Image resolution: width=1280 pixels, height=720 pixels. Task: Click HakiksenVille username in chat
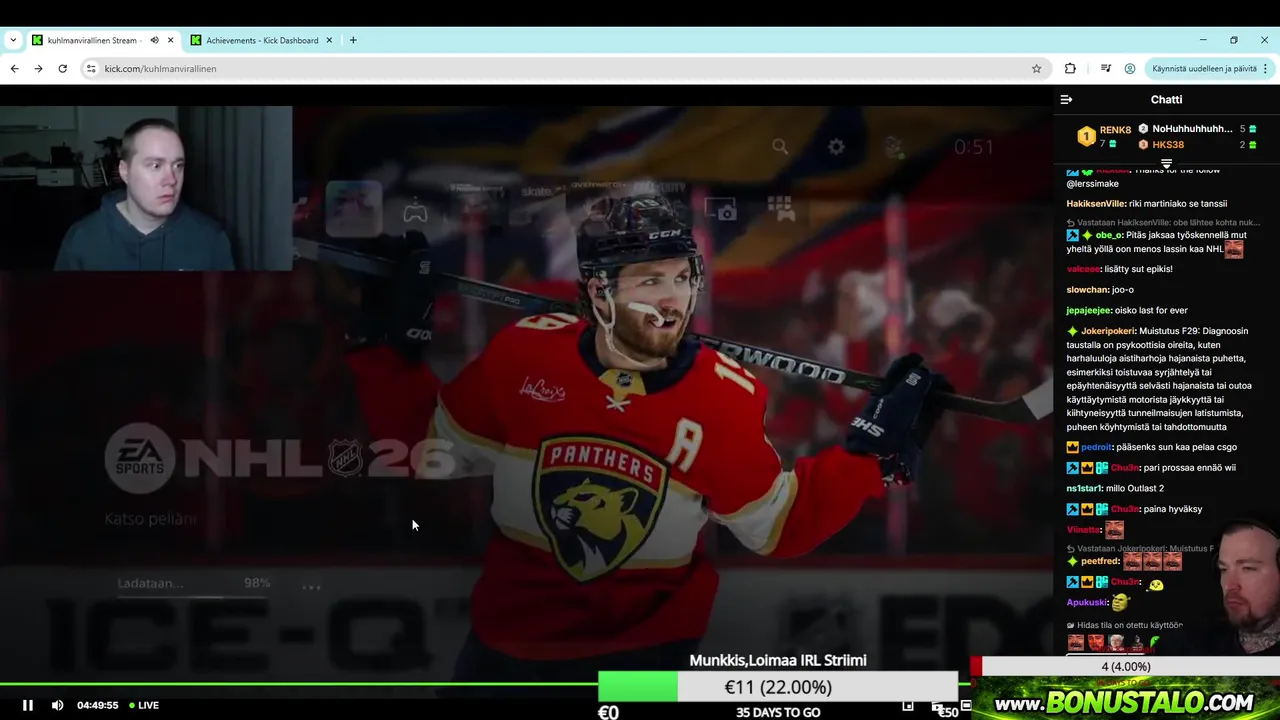(1096, 203)
